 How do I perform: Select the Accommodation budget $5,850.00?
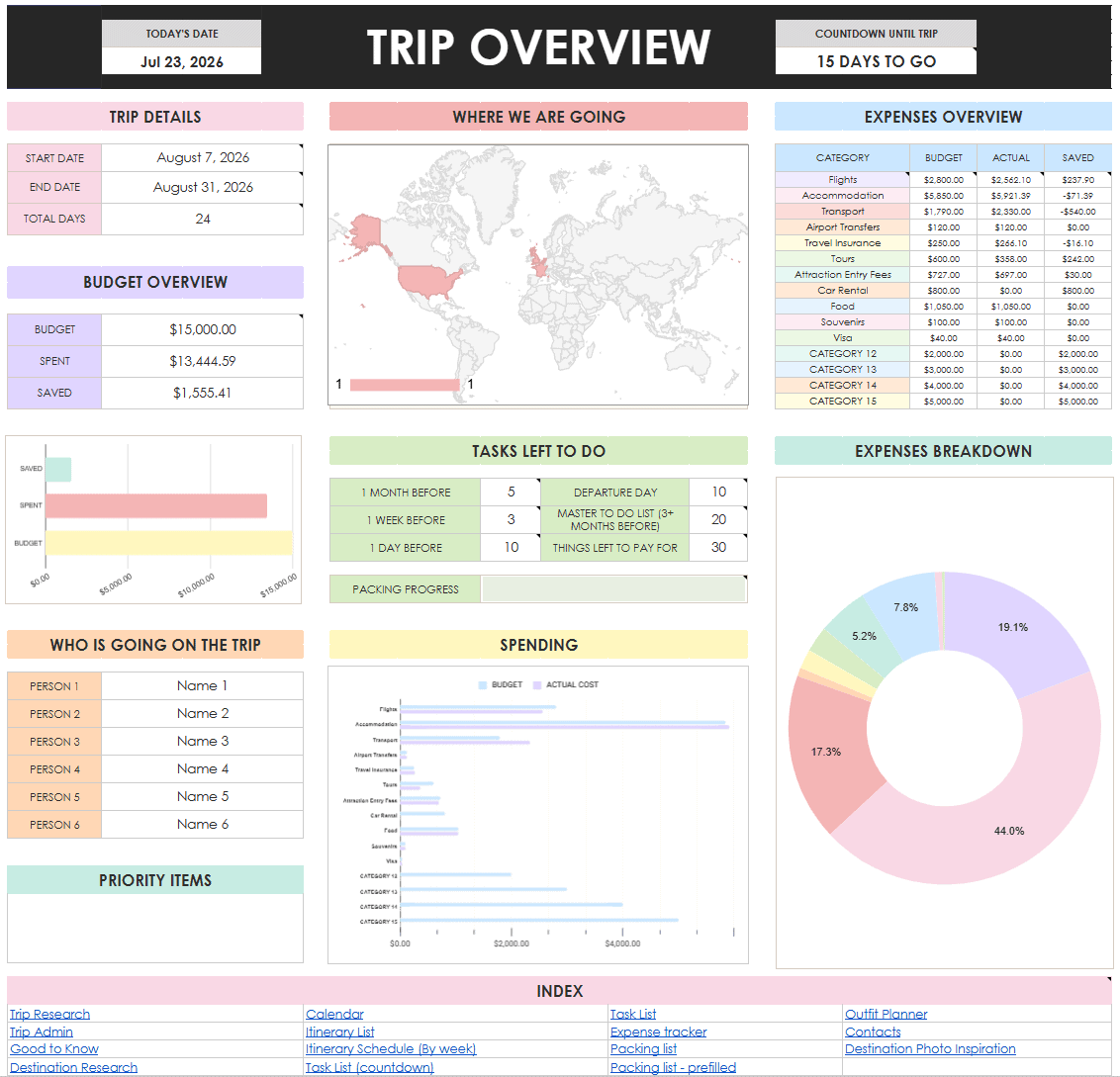(x=943, y=196)
